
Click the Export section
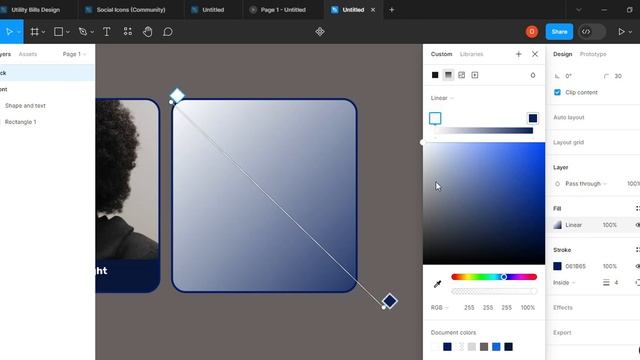coord(562,332)
